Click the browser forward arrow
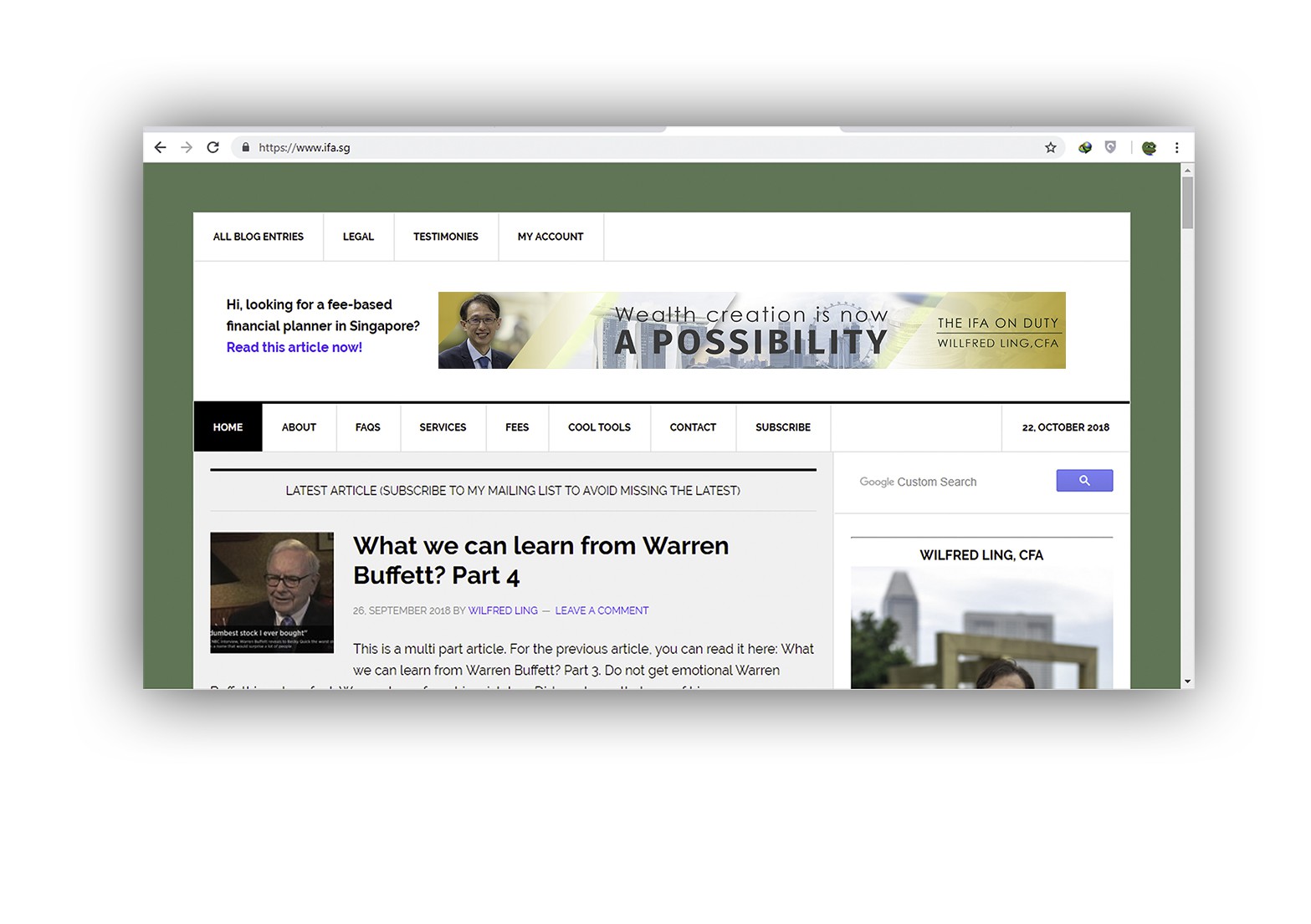 [187, 147]
